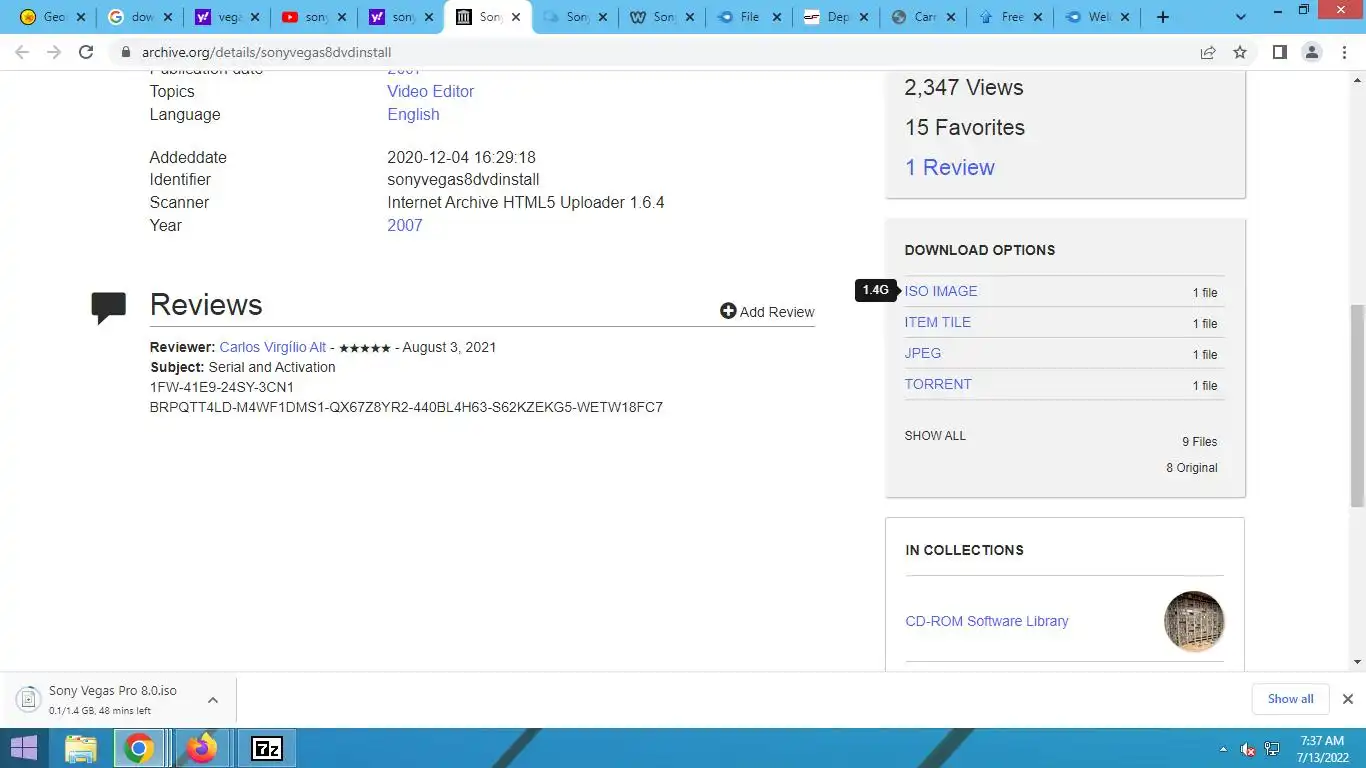Click the network tray icon
The image size is (1366, 768).
pos(1273,749)
